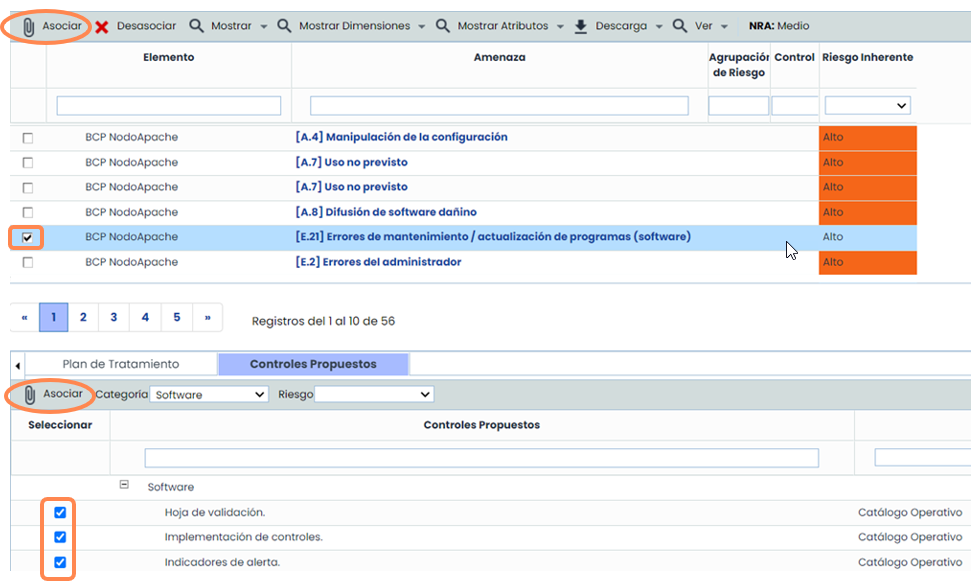Click the red X Desasociar icon
This screenshot has width=974, height=586.
pos(102,26)
